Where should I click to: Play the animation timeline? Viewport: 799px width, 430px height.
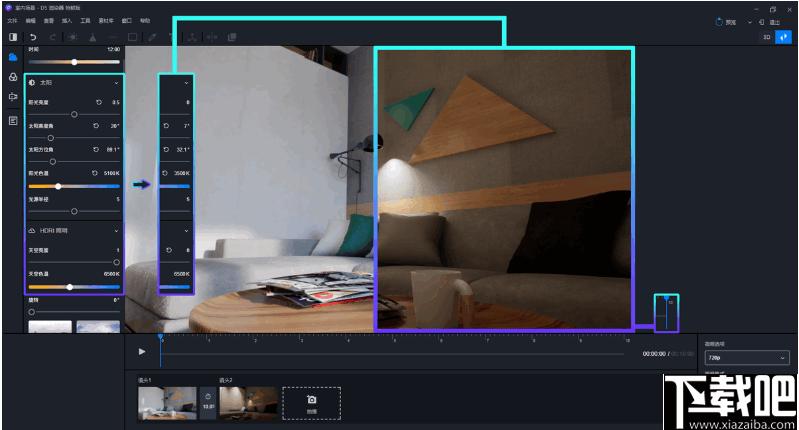(x=142, y=352)
